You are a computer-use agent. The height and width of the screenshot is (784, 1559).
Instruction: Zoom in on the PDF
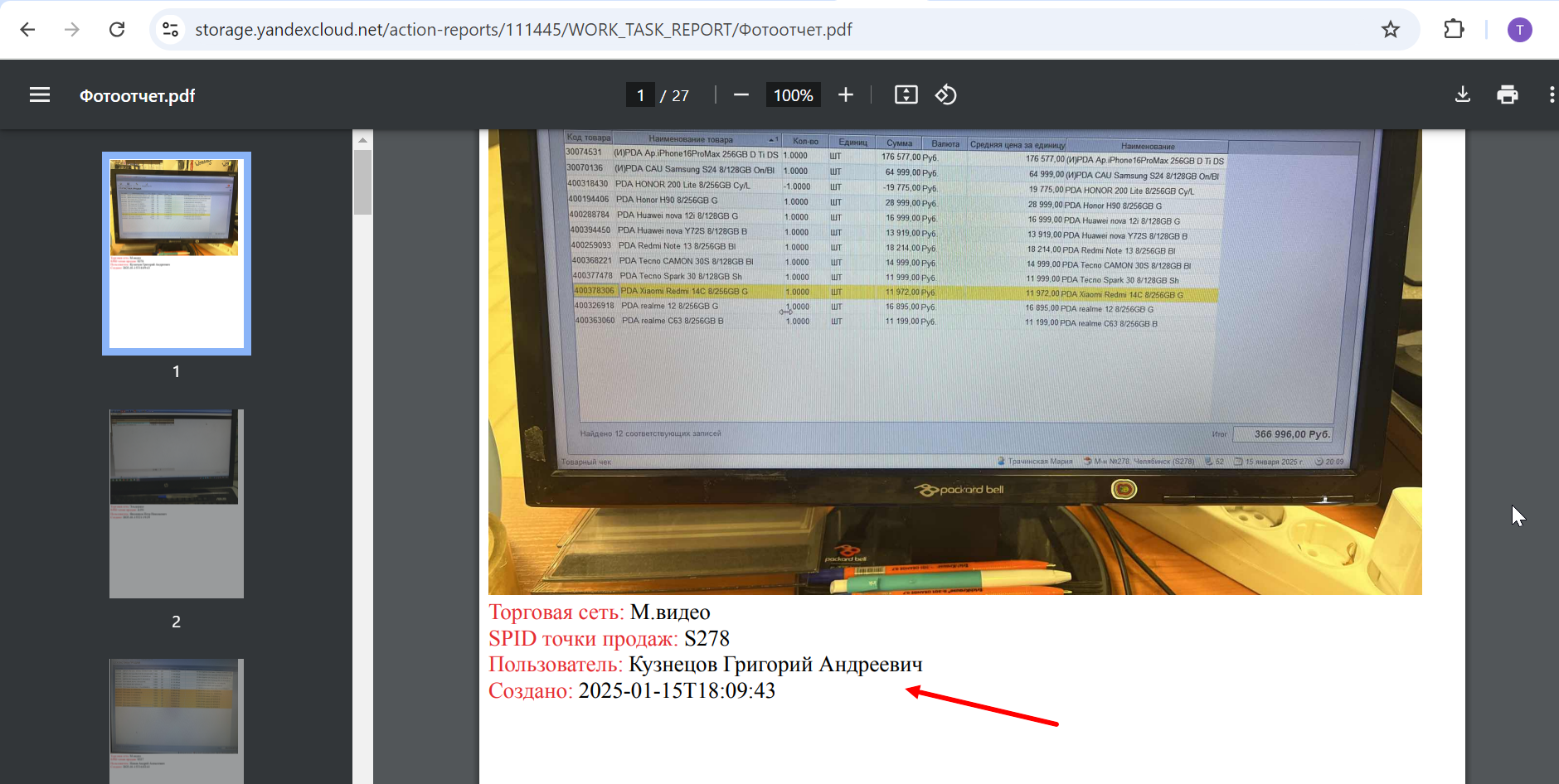tap(846, 95)
